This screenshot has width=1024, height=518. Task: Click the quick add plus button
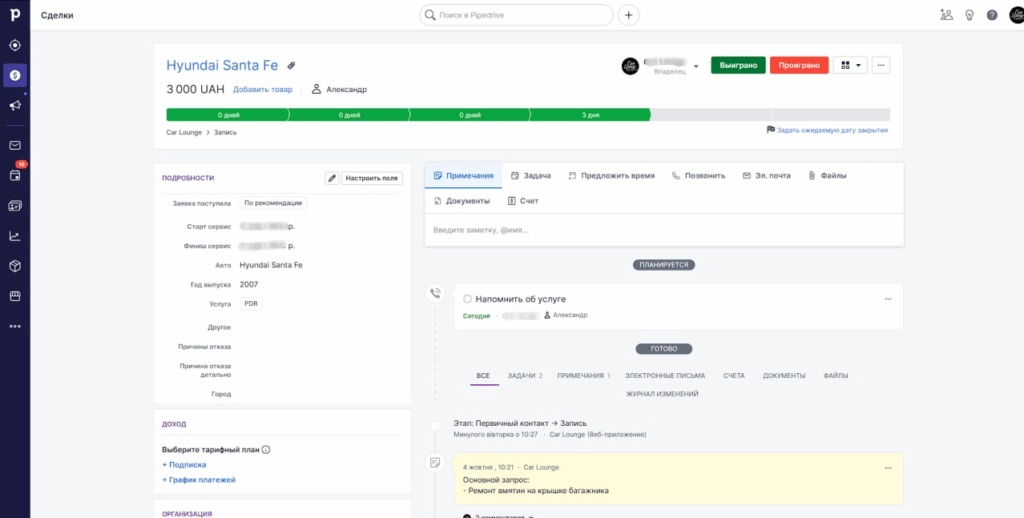click(628, 15)
